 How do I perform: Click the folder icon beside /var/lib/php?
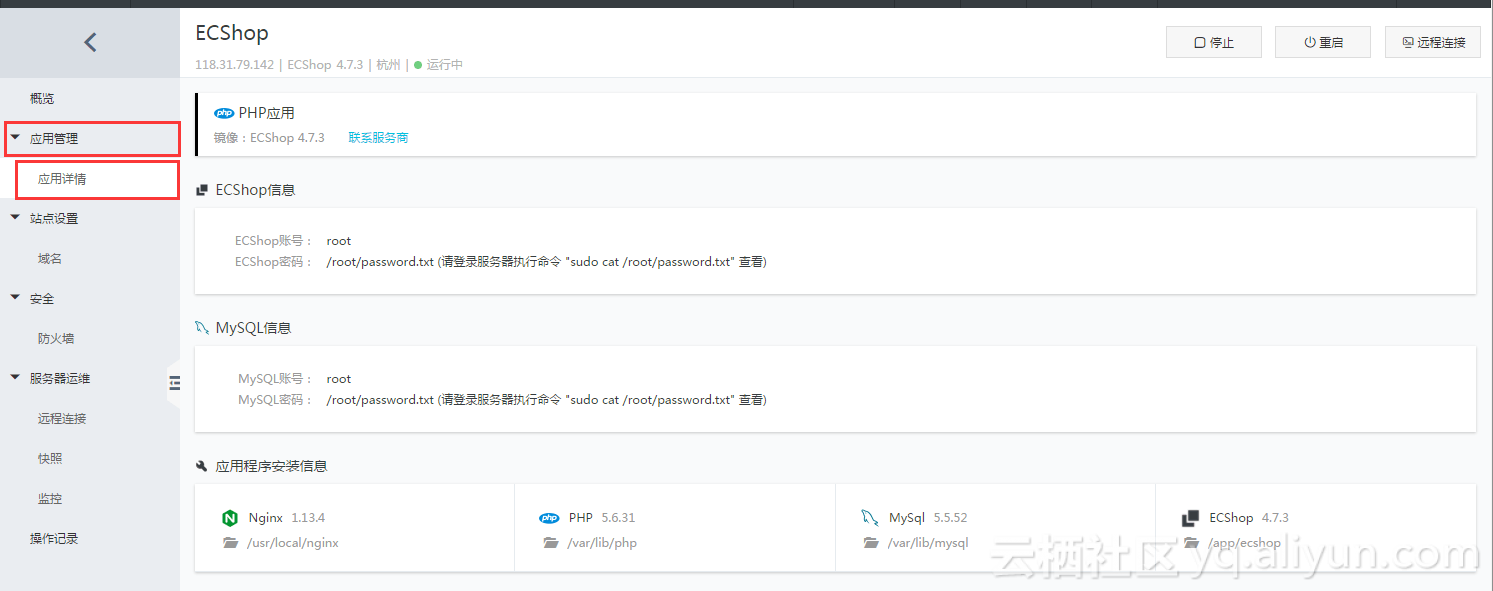[x=550, y=543]
